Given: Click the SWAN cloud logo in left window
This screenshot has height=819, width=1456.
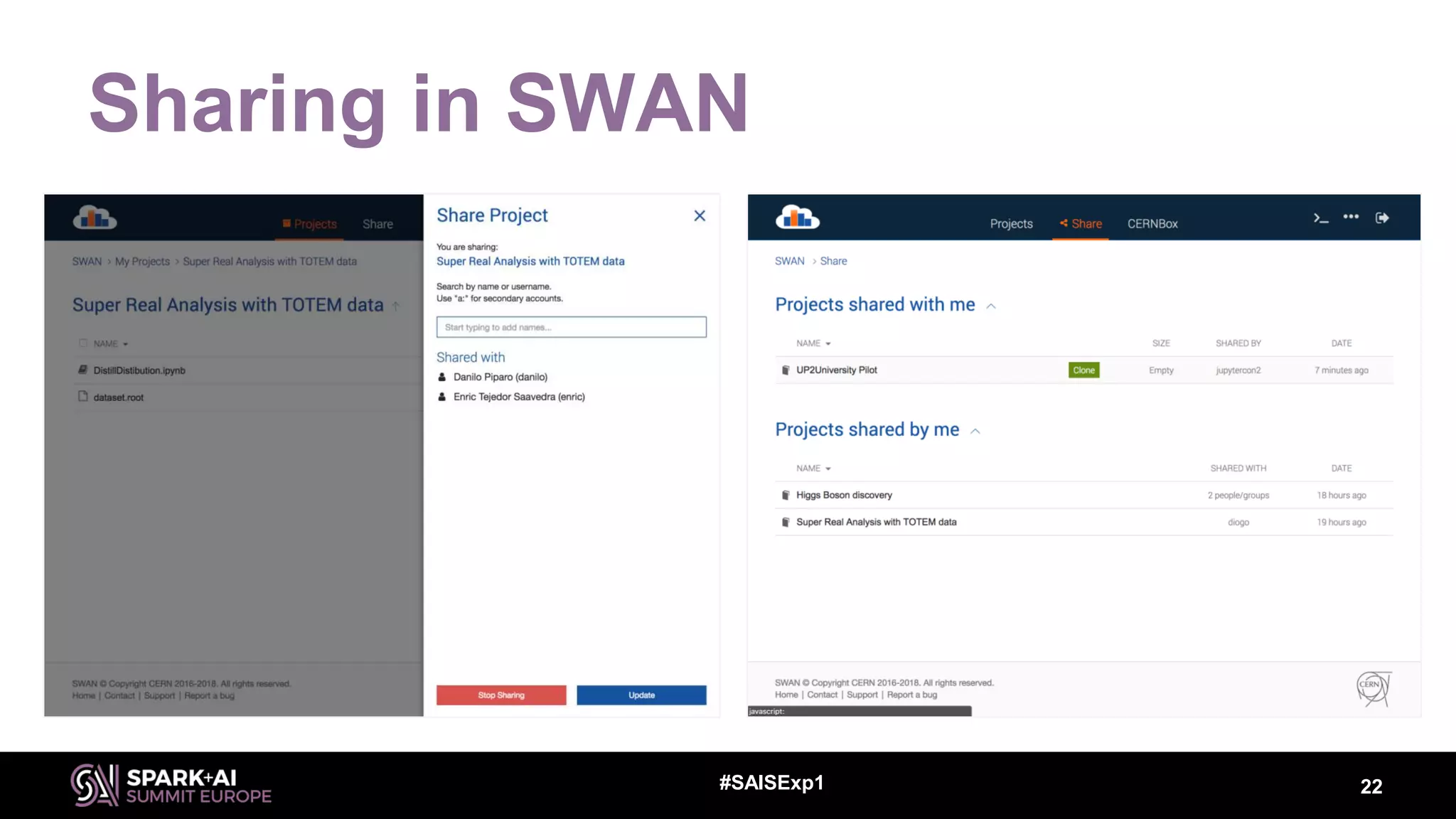Looking at the screenshot, I should pos(95,217).
